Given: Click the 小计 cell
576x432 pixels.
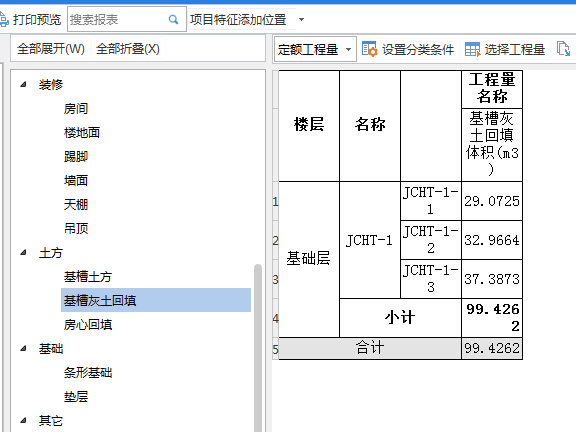Looking at the screenshot, I should (400, 318).
